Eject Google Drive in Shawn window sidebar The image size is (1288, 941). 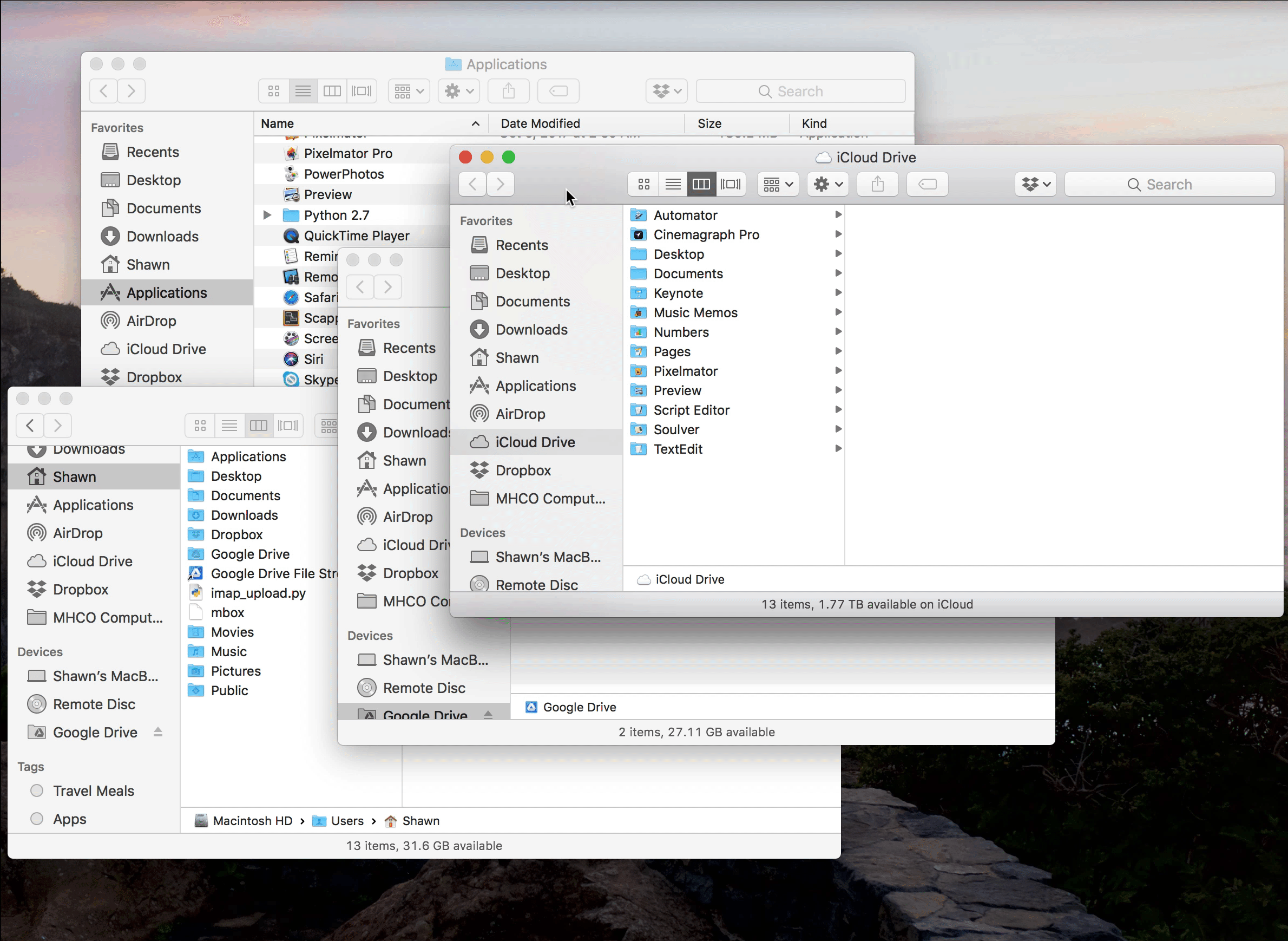tap(157, 733)
